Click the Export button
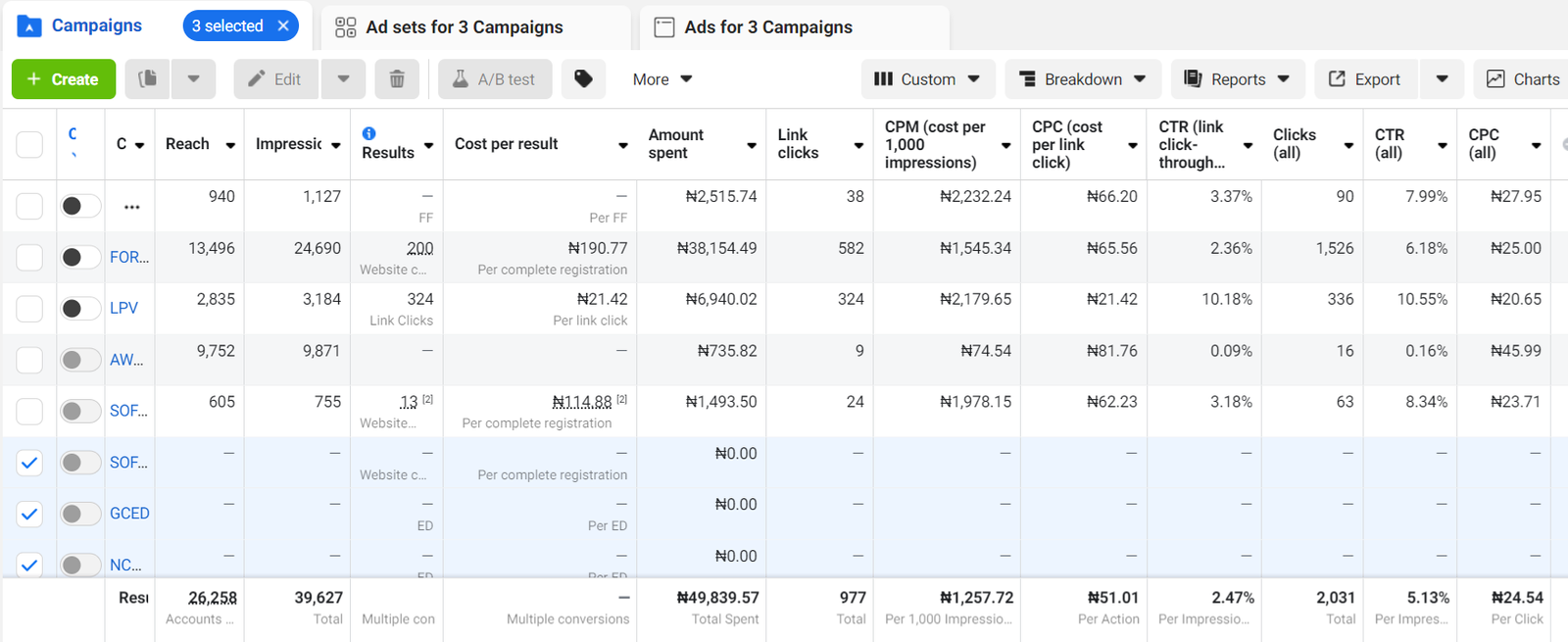The image size is (1568, 642). 1364,79
